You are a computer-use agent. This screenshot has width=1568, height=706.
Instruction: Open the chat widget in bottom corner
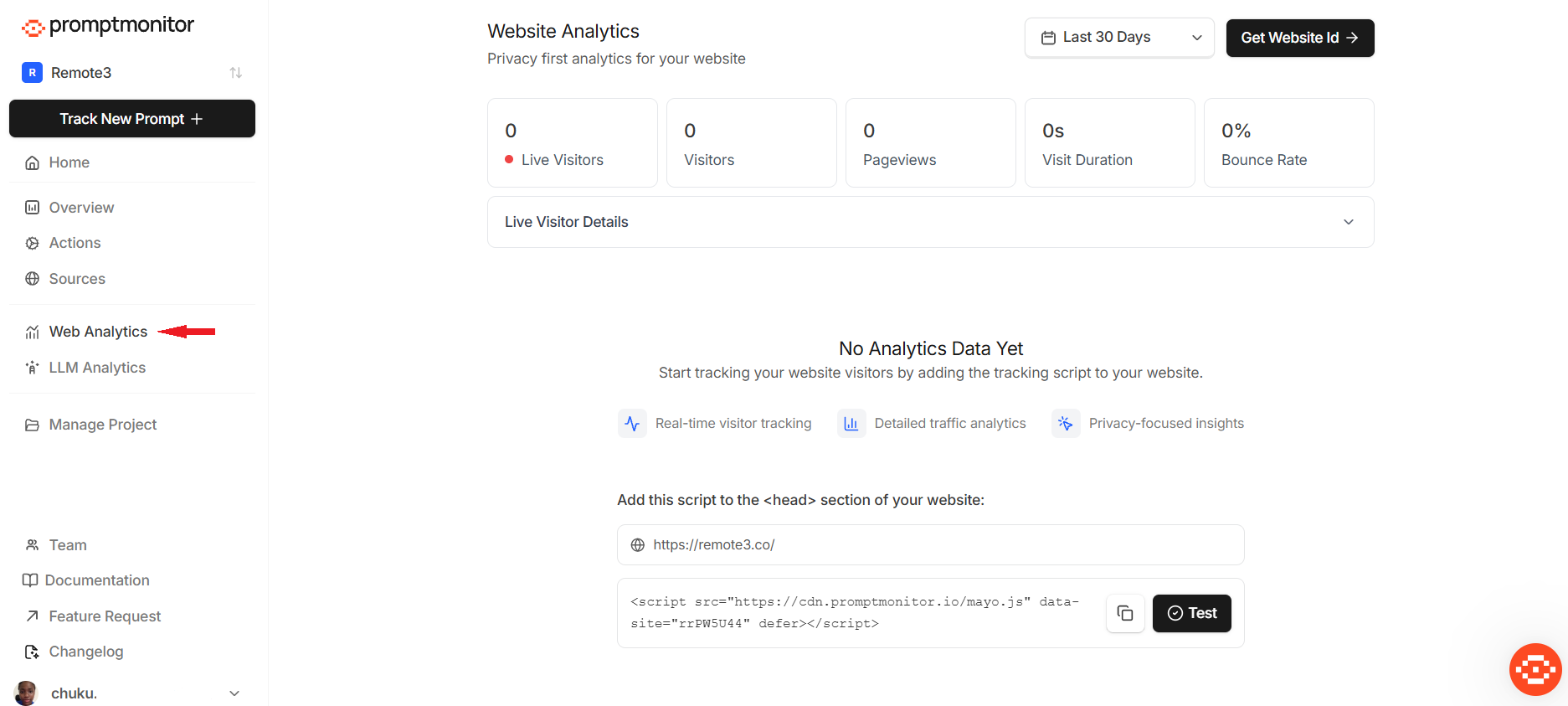point(1535,670)
